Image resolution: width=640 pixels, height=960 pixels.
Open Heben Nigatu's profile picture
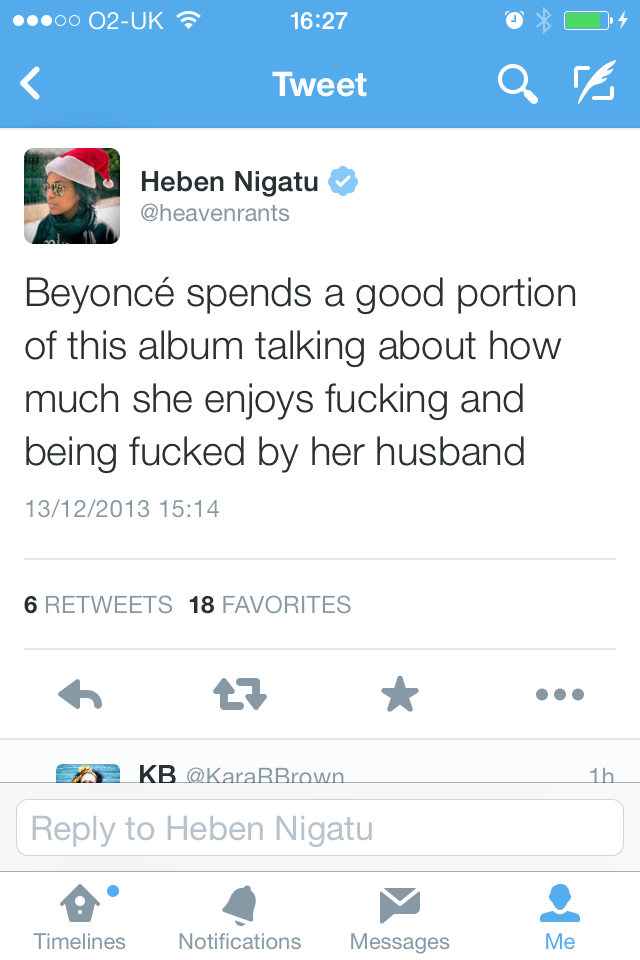(72, 196)
